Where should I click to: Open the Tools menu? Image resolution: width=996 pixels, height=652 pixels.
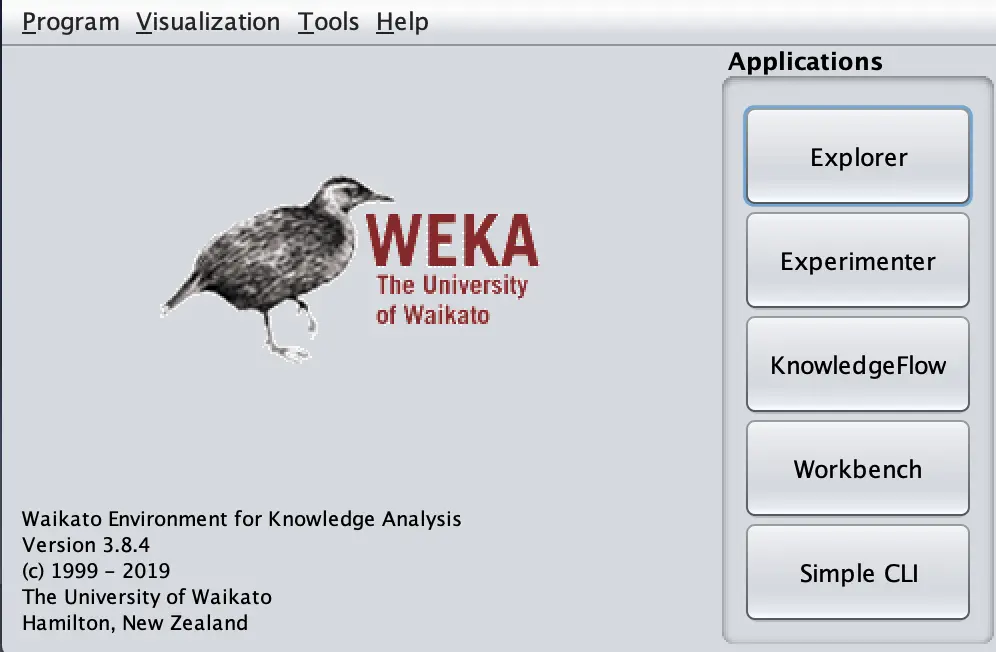coord(328,22)
